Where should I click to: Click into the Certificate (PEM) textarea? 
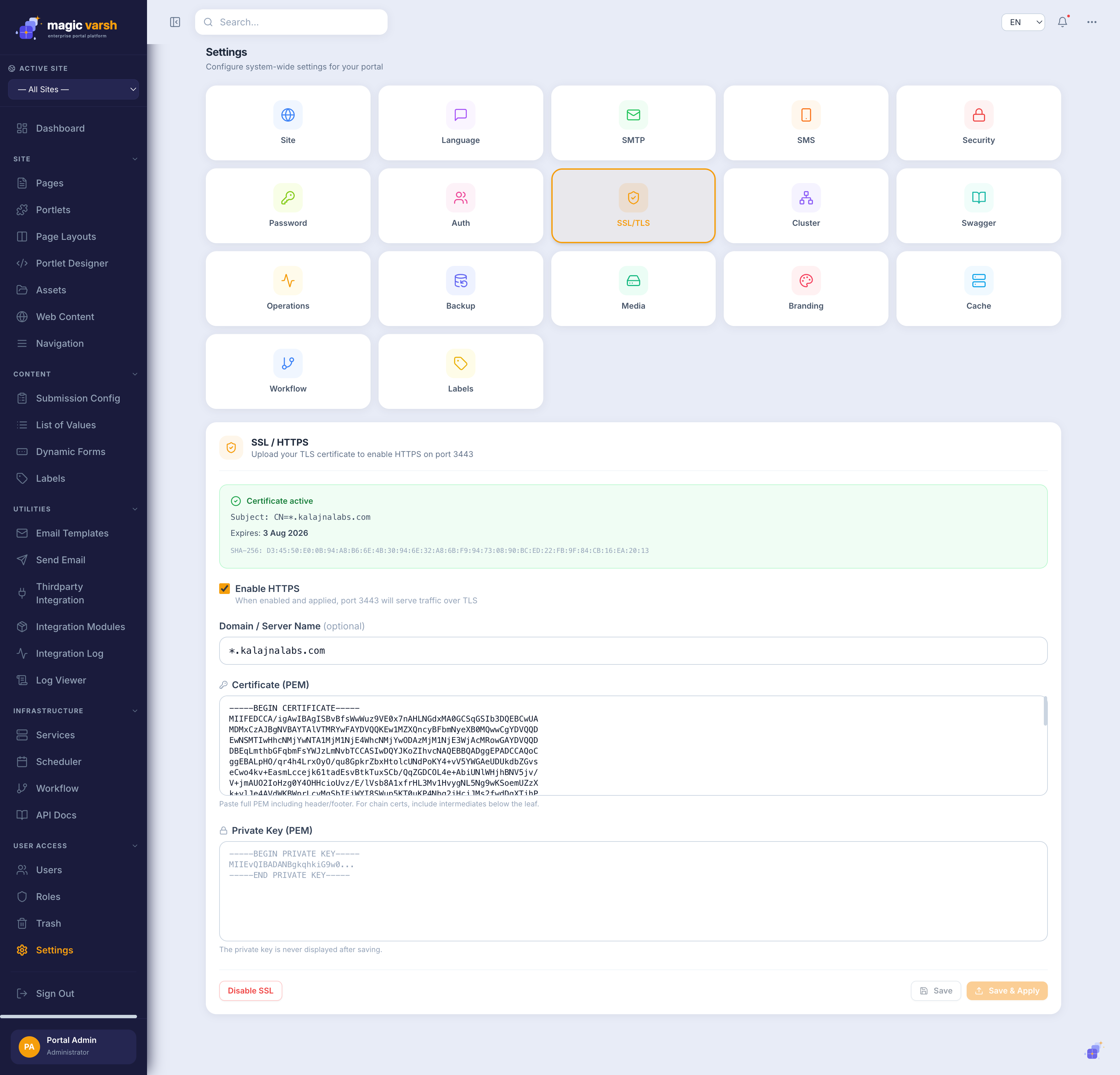coord(633,745)
